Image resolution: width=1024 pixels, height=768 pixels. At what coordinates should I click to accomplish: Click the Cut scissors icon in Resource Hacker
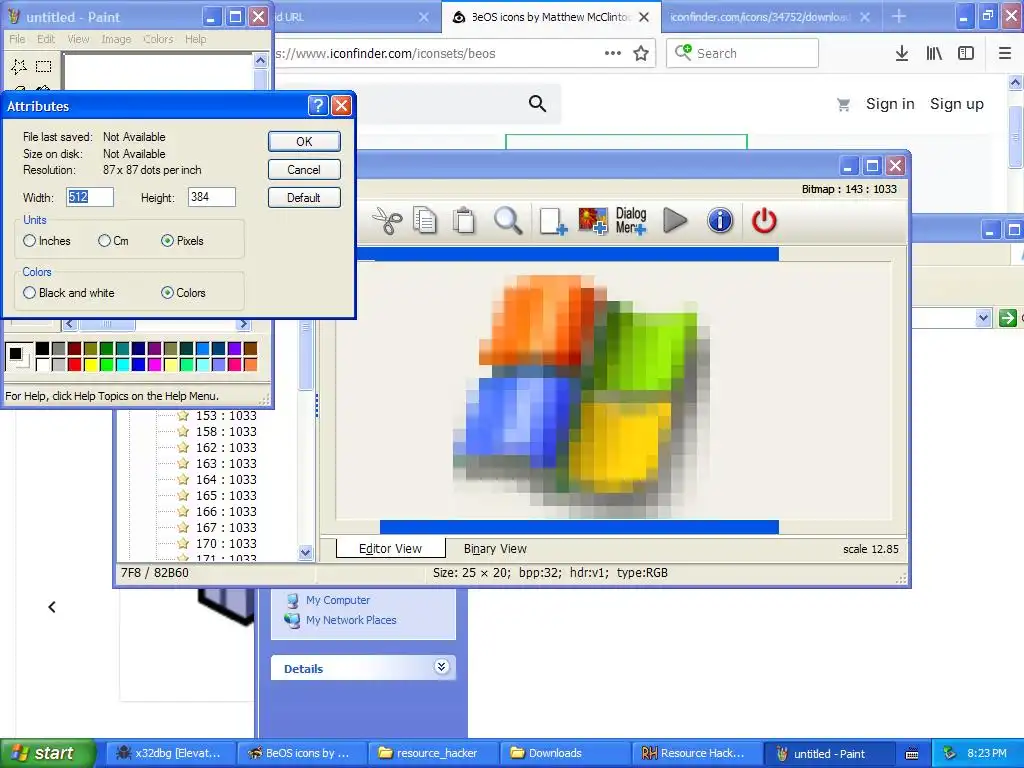tap(387, 221)
